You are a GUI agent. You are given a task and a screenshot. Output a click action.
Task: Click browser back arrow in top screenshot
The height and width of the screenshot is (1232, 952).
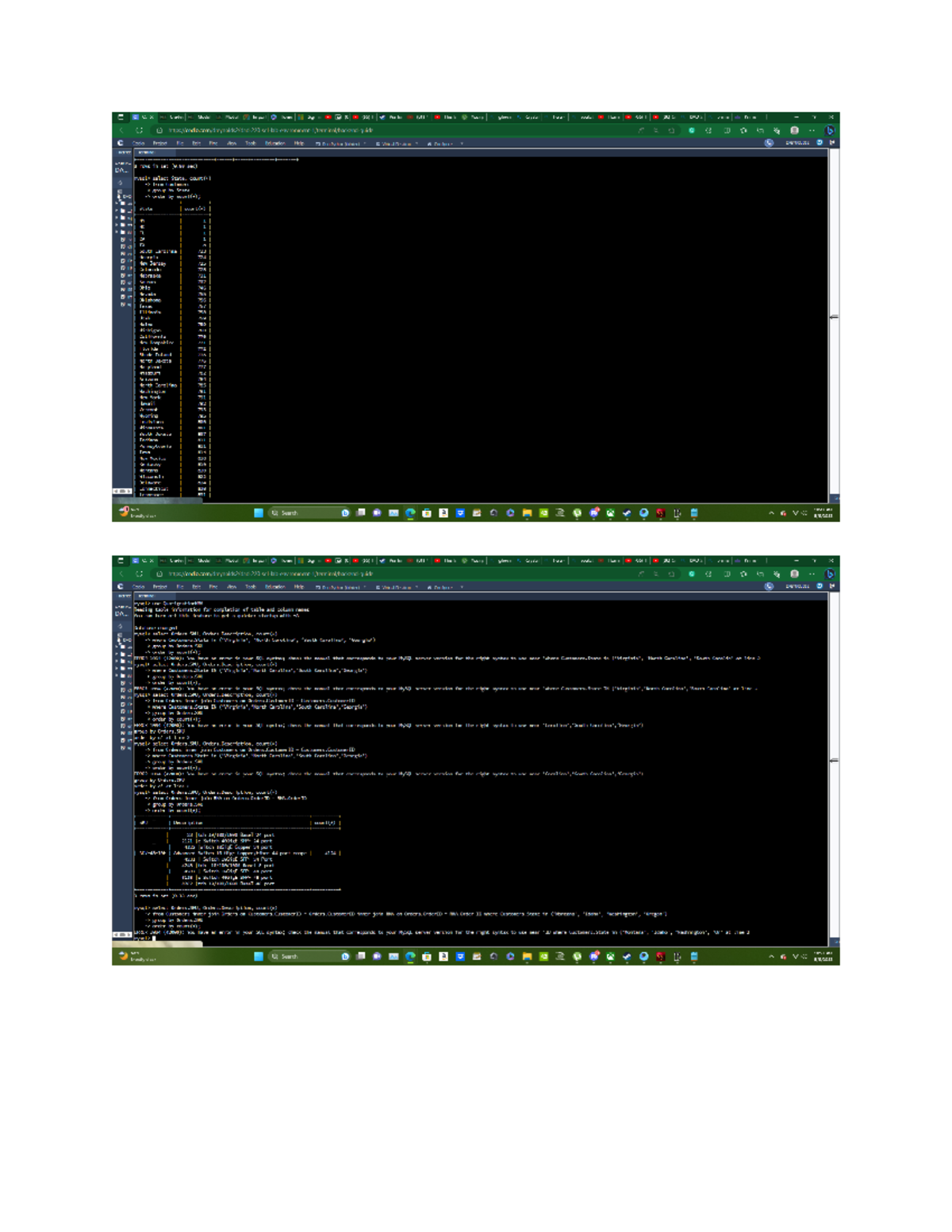tap(121, 130)
